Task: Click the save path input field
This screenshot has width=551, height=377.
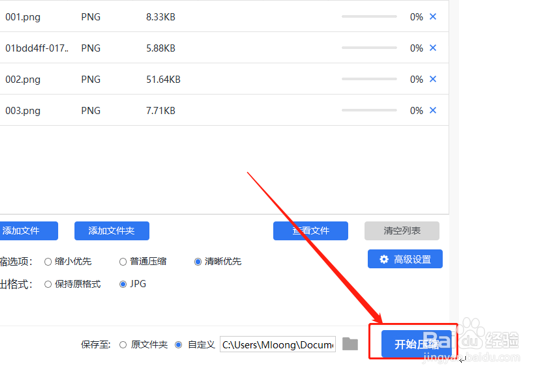Action: 278,344
